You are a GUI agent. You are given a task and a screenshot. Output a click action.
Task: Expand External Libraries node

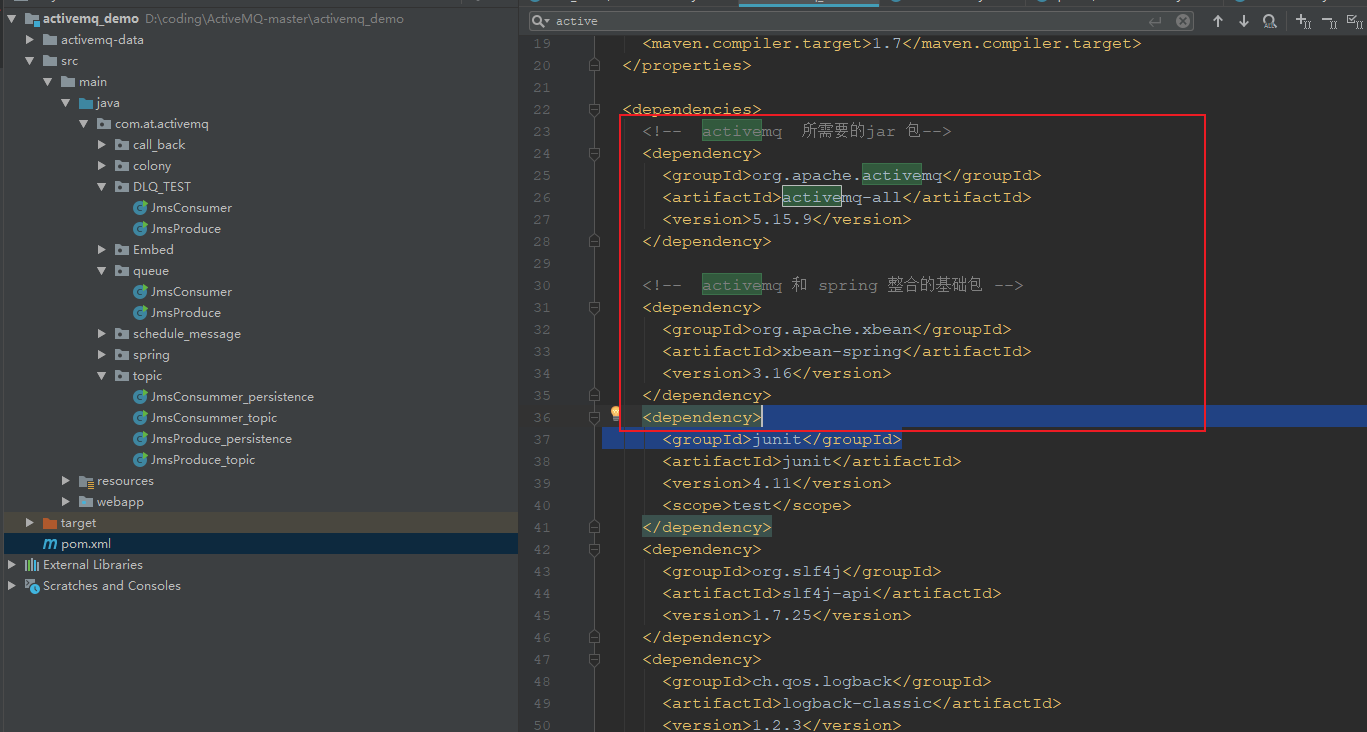point(12,565)
